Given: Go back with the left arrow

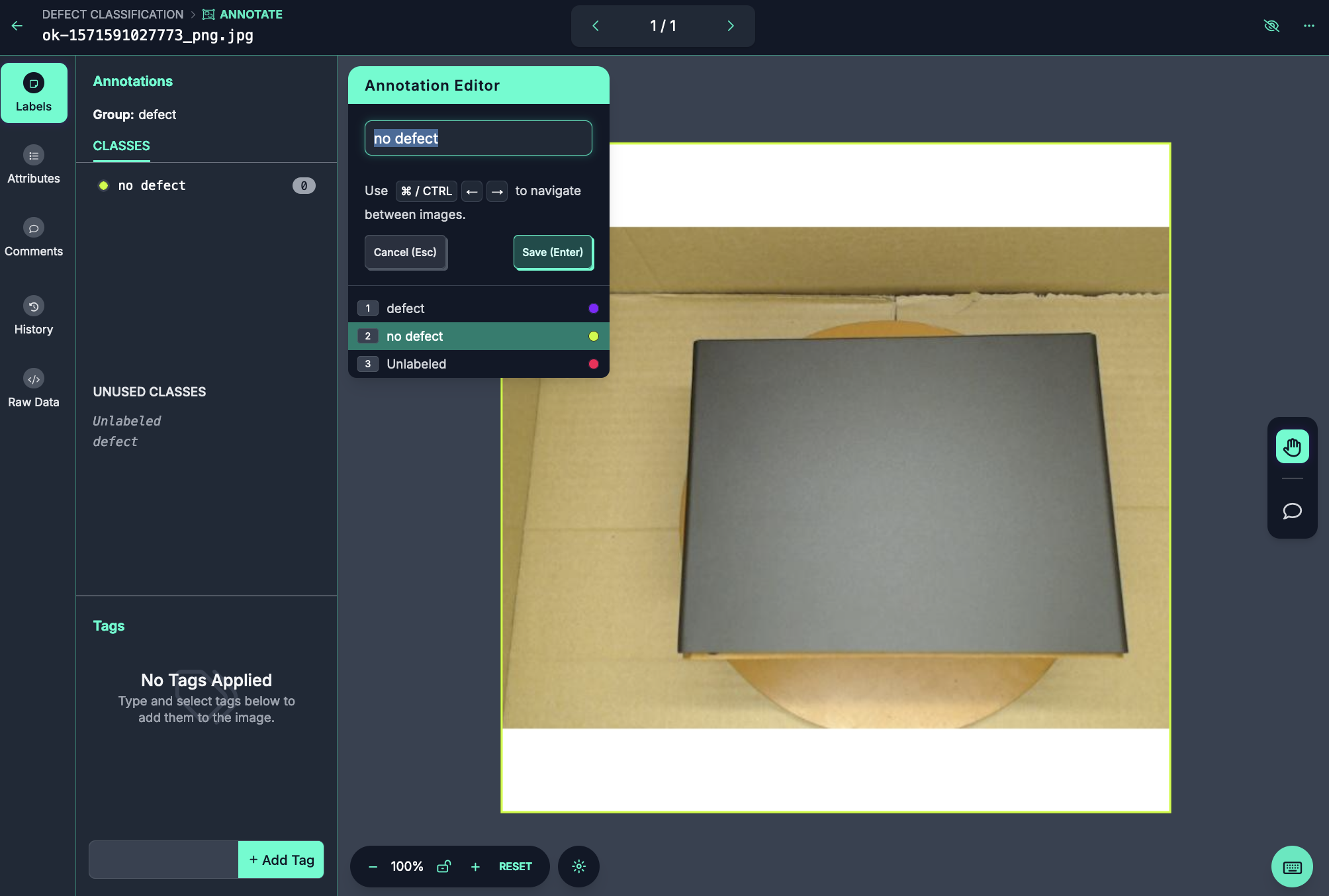Looking at the screenshot, I should coord(17,26).
